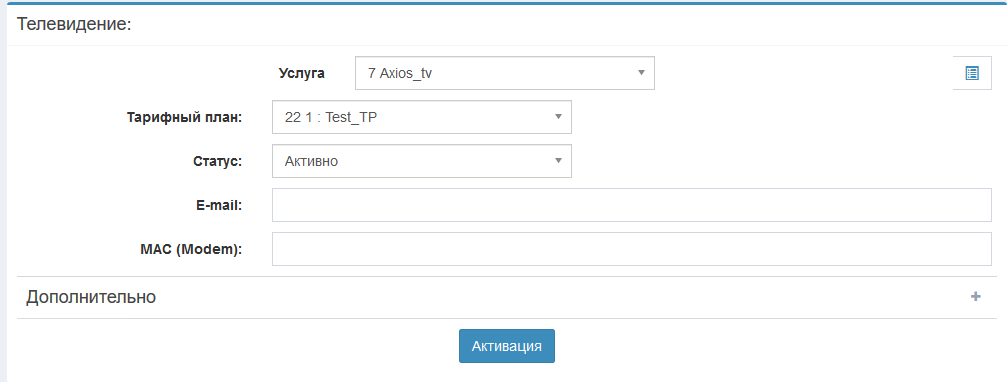Viewport: 1007px width, 382px height.
Task: Focus the E-mail input field
Action: [x=632, y=205]
